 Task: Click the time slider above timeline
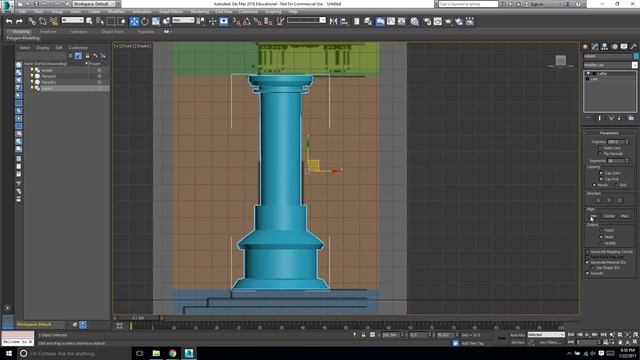coord(138,318)
